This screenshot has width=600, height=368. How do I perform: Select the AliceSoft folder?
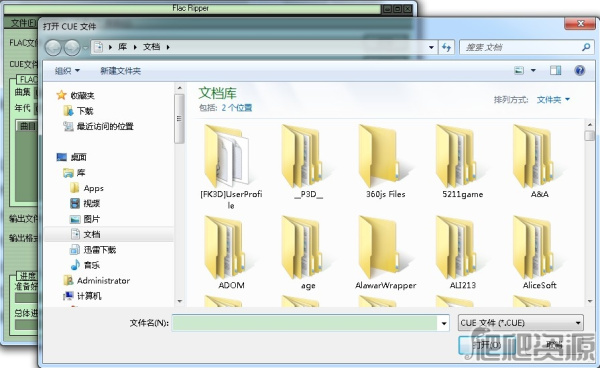click(x=540, y=252)
